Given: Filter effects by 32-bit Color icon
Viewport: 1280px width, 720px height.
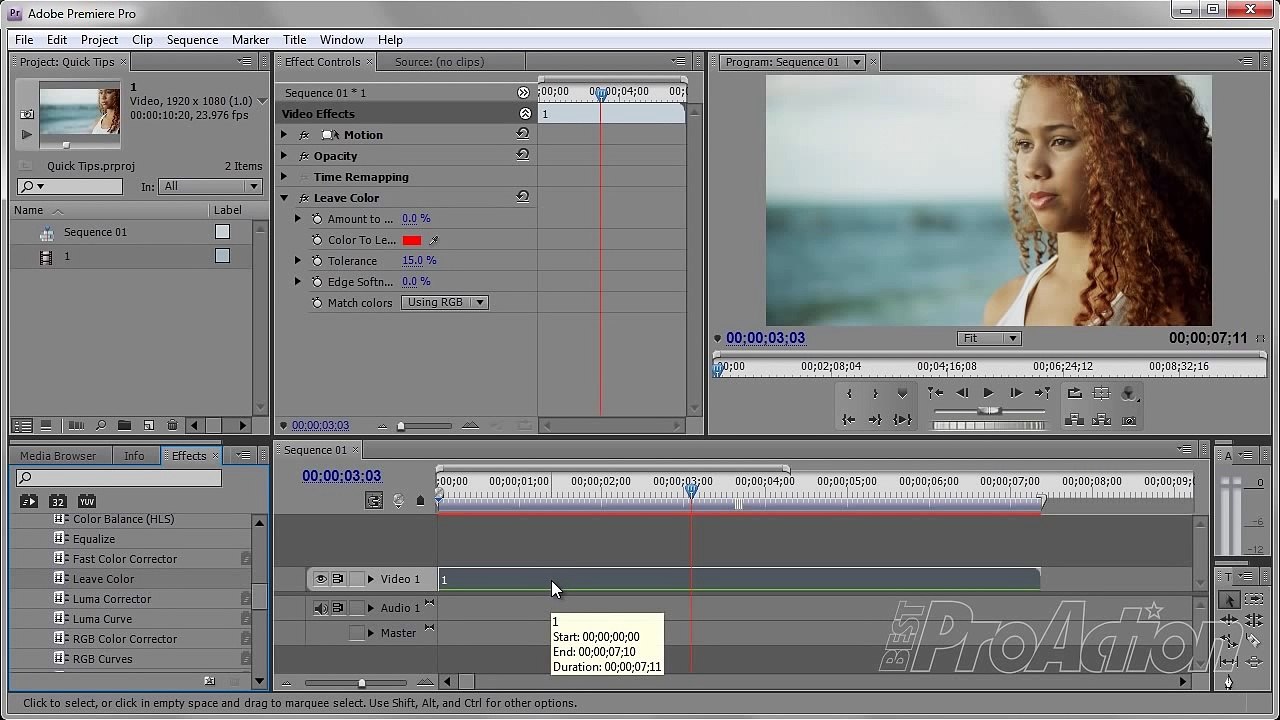Looking at the screenshot, I should click(x=58, y=501).
